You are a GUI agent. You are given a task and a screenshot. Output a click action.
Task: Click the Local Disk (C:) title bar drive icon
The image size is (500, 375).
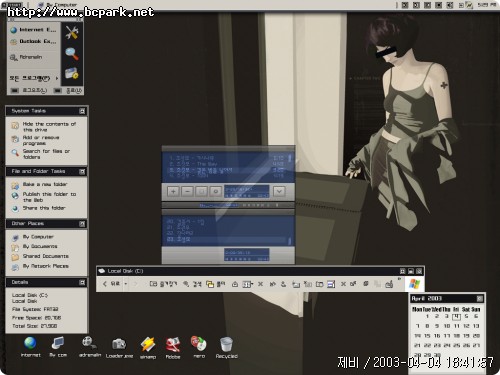[x=102, y=271]
